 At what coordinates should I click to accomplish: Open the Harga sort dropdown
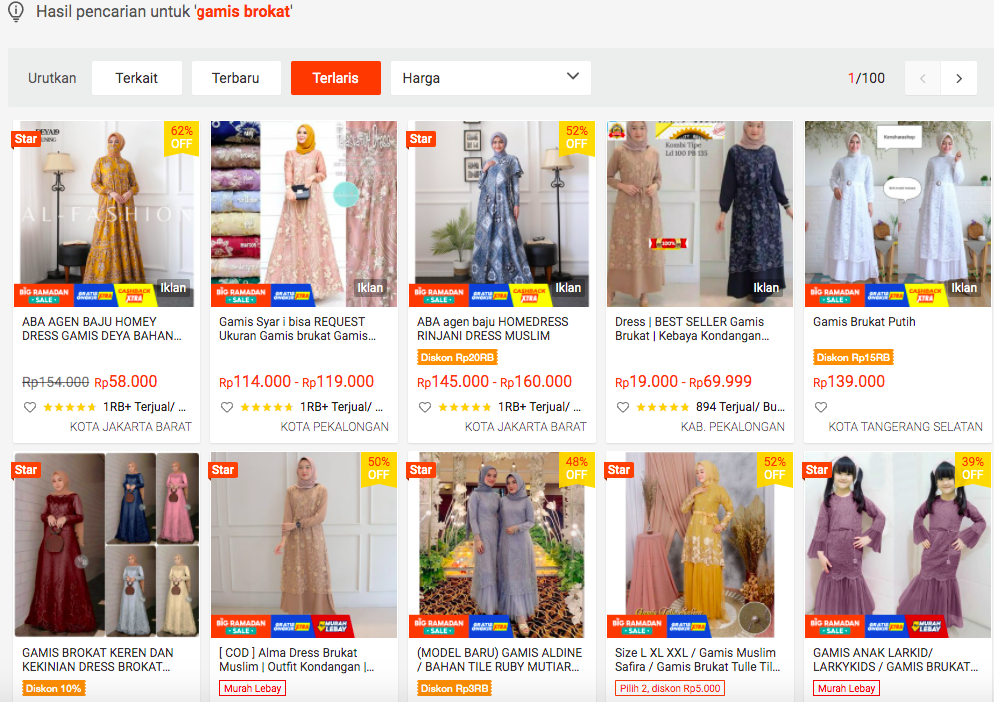point(490,77)
